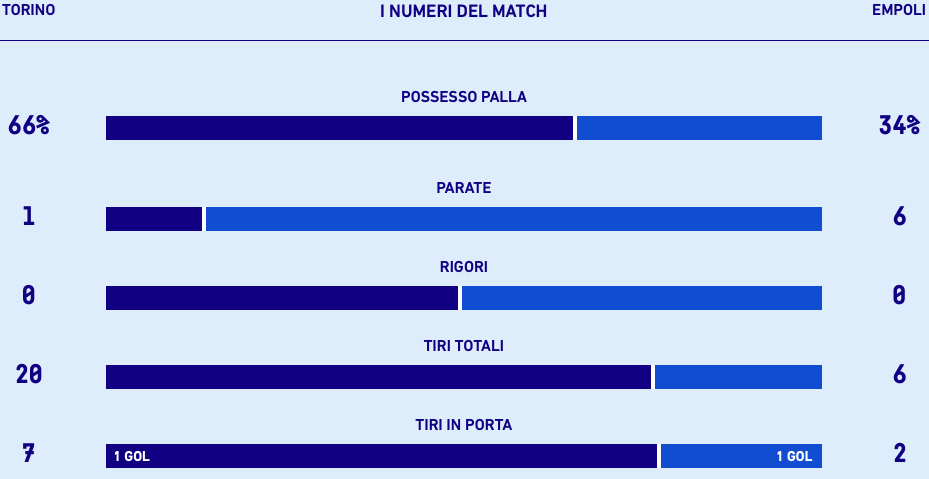
Task: Click the RIGORI stat label
Action: coord(463,267)
